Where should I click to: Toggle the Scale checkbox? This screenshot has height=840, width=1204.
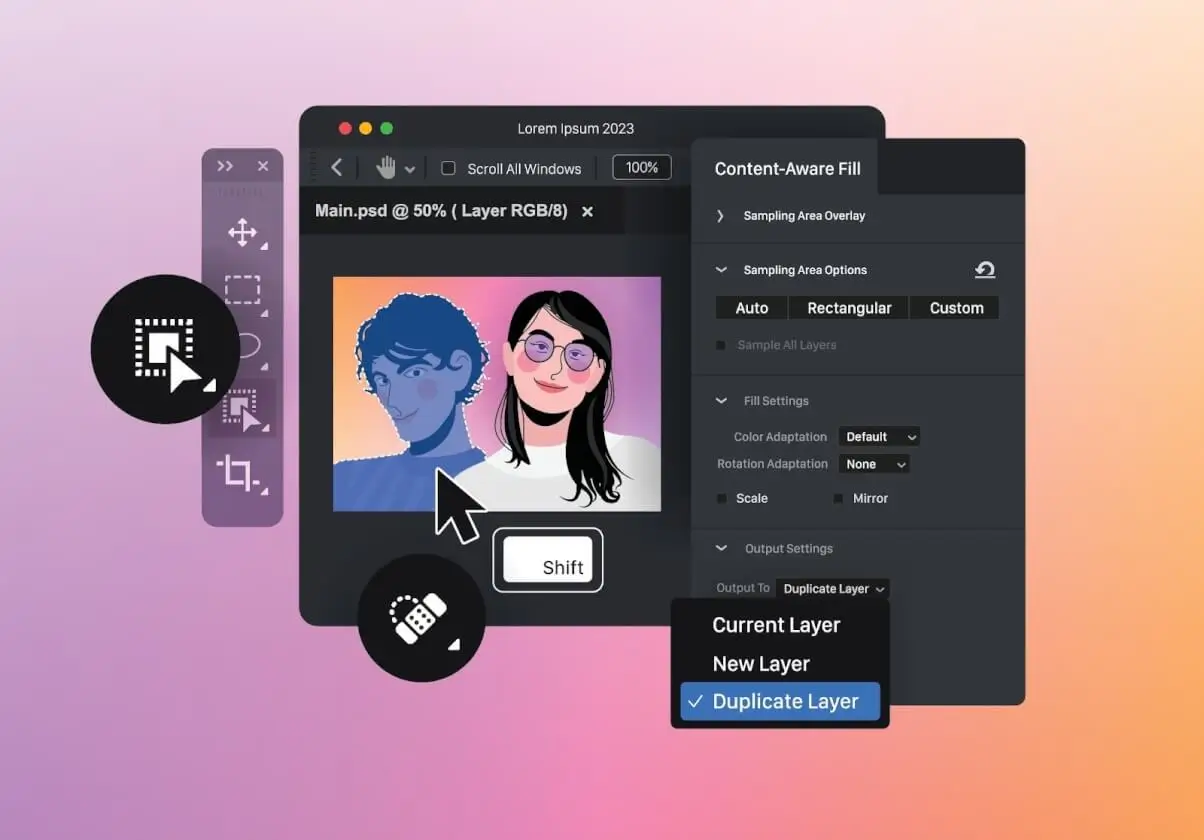(722, 498)
